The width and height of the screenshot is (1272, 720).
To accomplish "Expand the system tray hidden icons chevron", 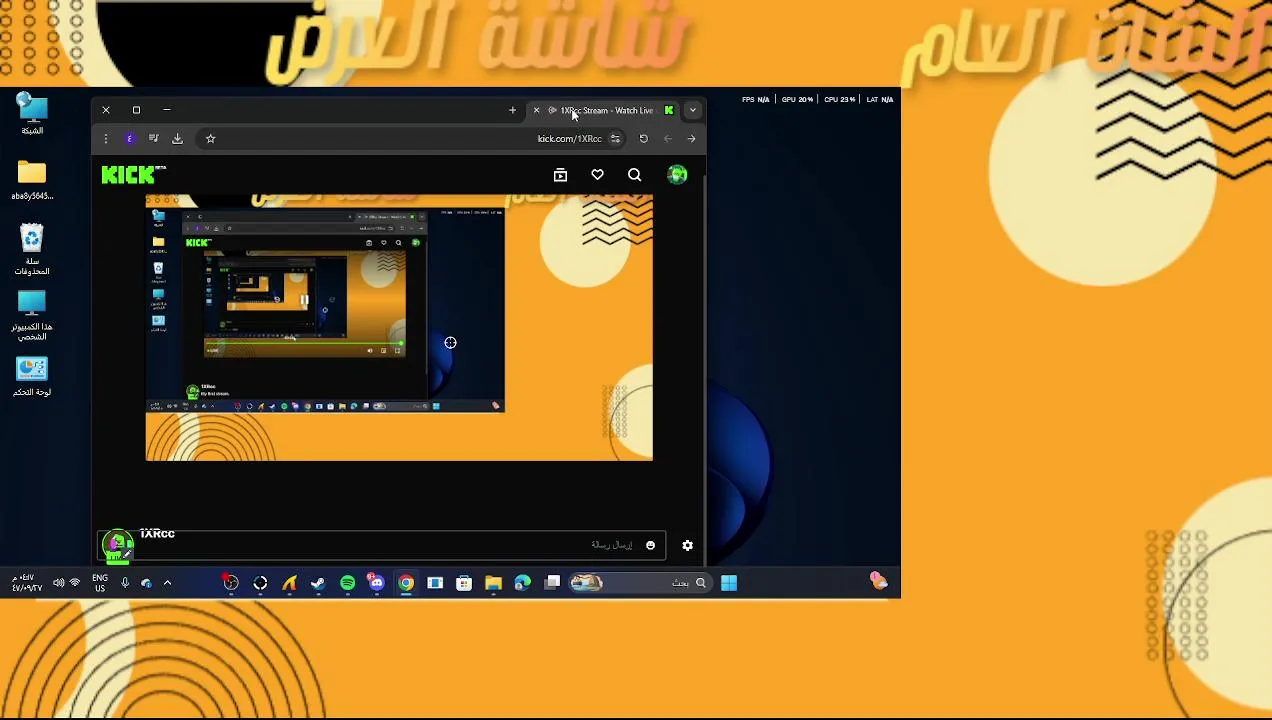I will pos(167,583).
